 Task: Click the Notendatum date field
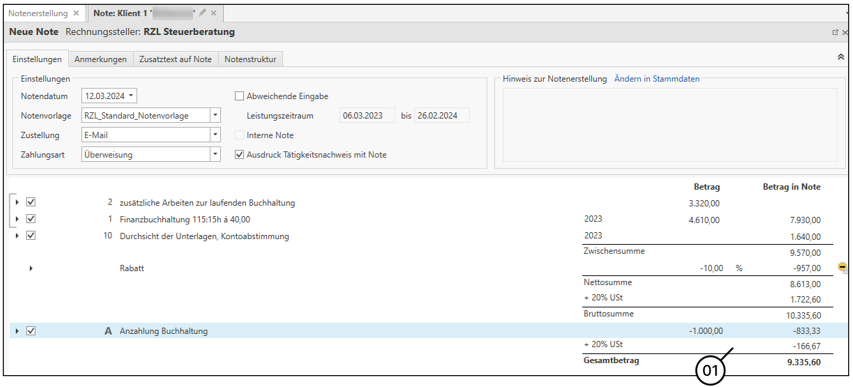pyautogui.click(x=109, y=96)
